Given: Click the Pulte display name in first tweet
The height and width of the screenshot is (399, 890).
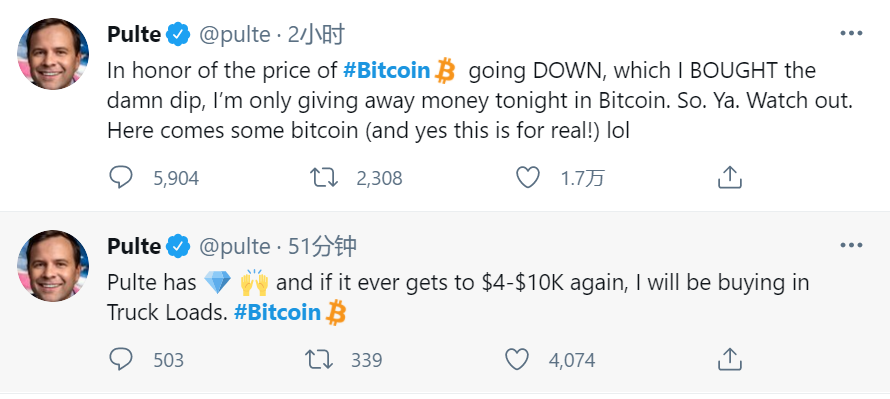Looking at the screenshot, I should pos(134,35).
